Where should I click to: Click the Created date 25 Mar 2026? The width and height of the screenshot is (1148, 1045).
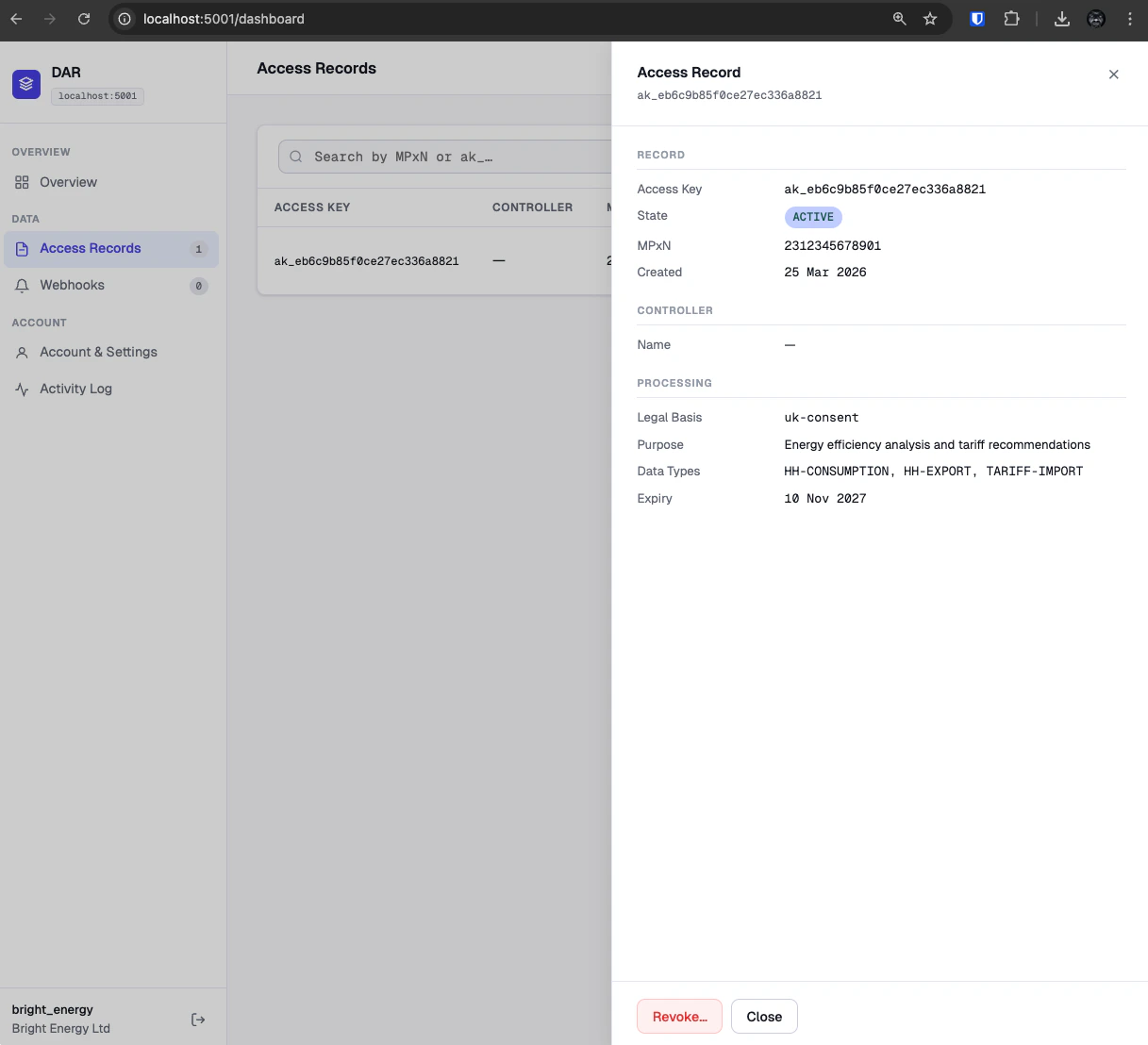click(x=825, y=273)
